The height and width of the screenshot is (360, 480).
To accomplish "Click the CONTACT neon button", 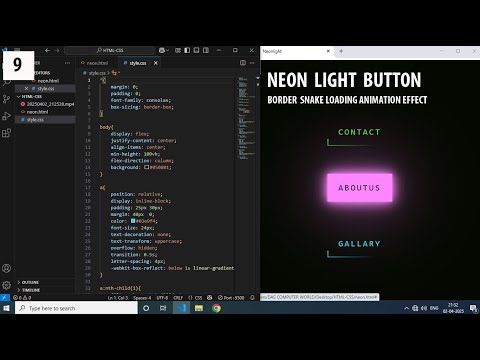I will point(359,132).
